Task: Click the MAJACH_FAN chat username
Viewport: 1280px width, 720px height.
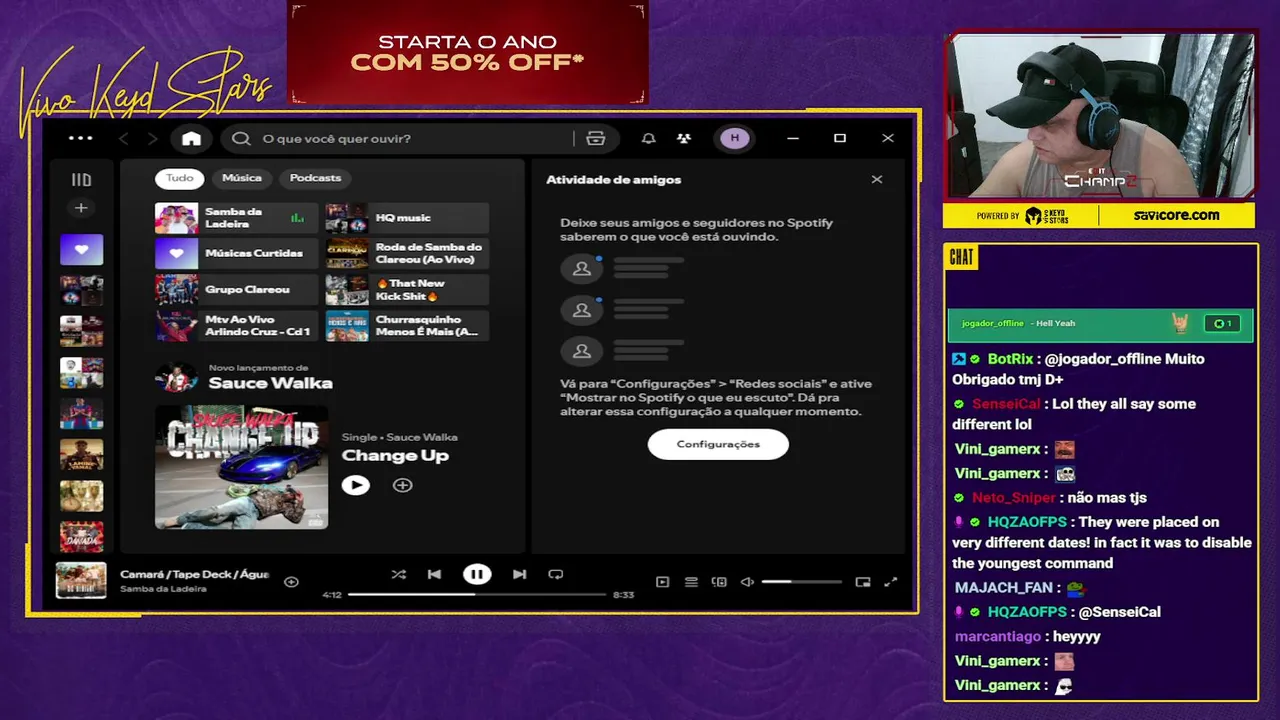Action: click(1004, 588)
